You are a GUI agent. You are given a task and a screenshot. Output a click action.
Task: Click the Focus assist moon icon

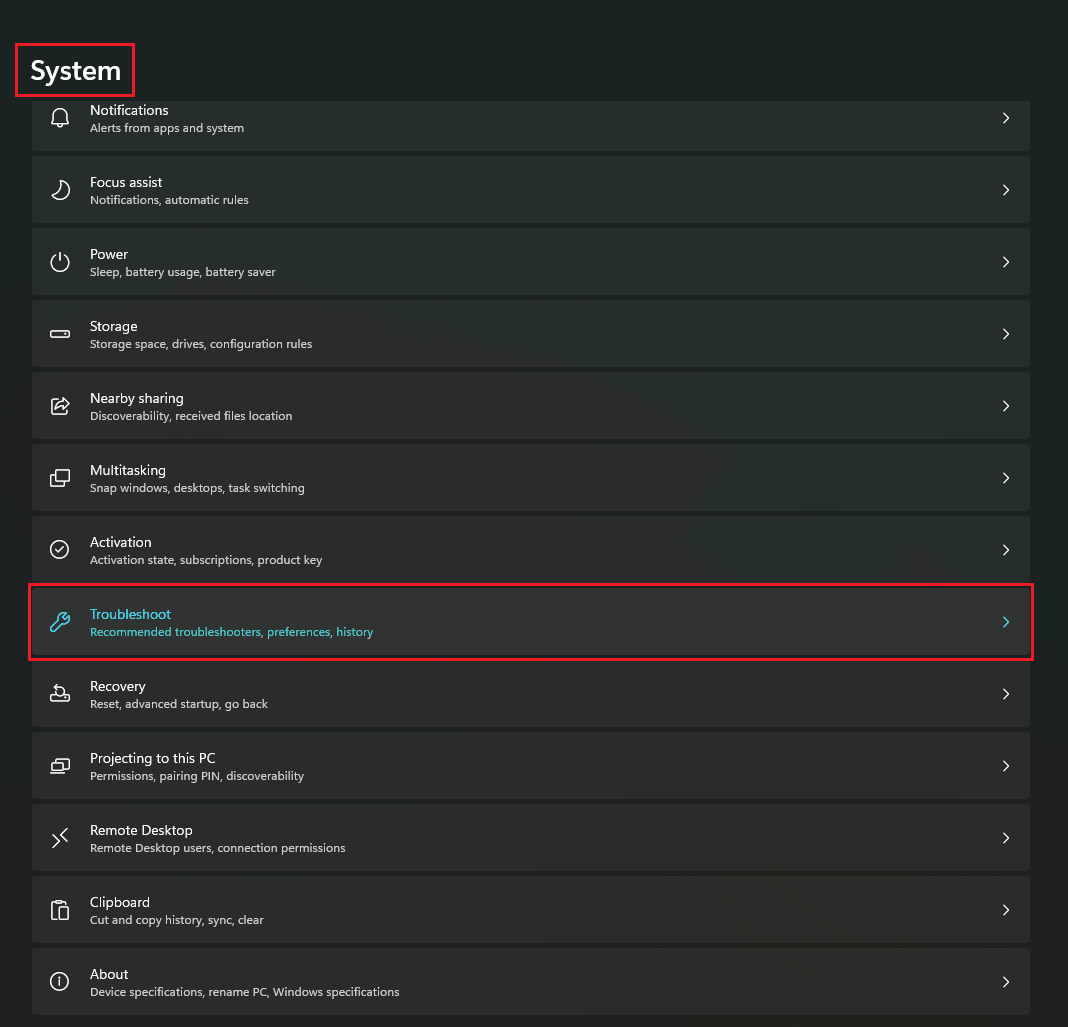[60, 189]
